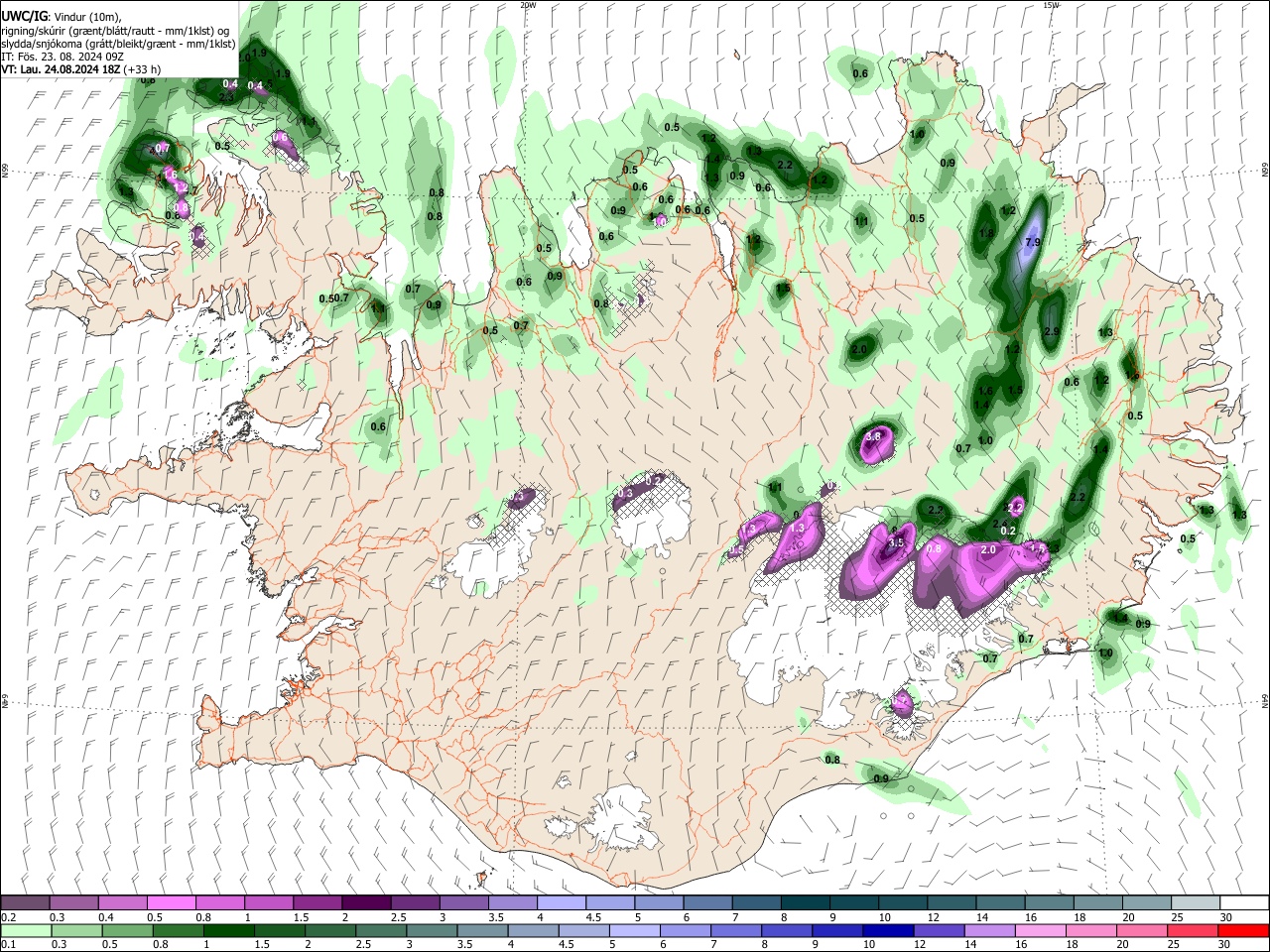Viewport: 1270px width, 952px height.
Task: Select the light pink 16–18 swatch, lower legend
Action: click(1042, 930)
